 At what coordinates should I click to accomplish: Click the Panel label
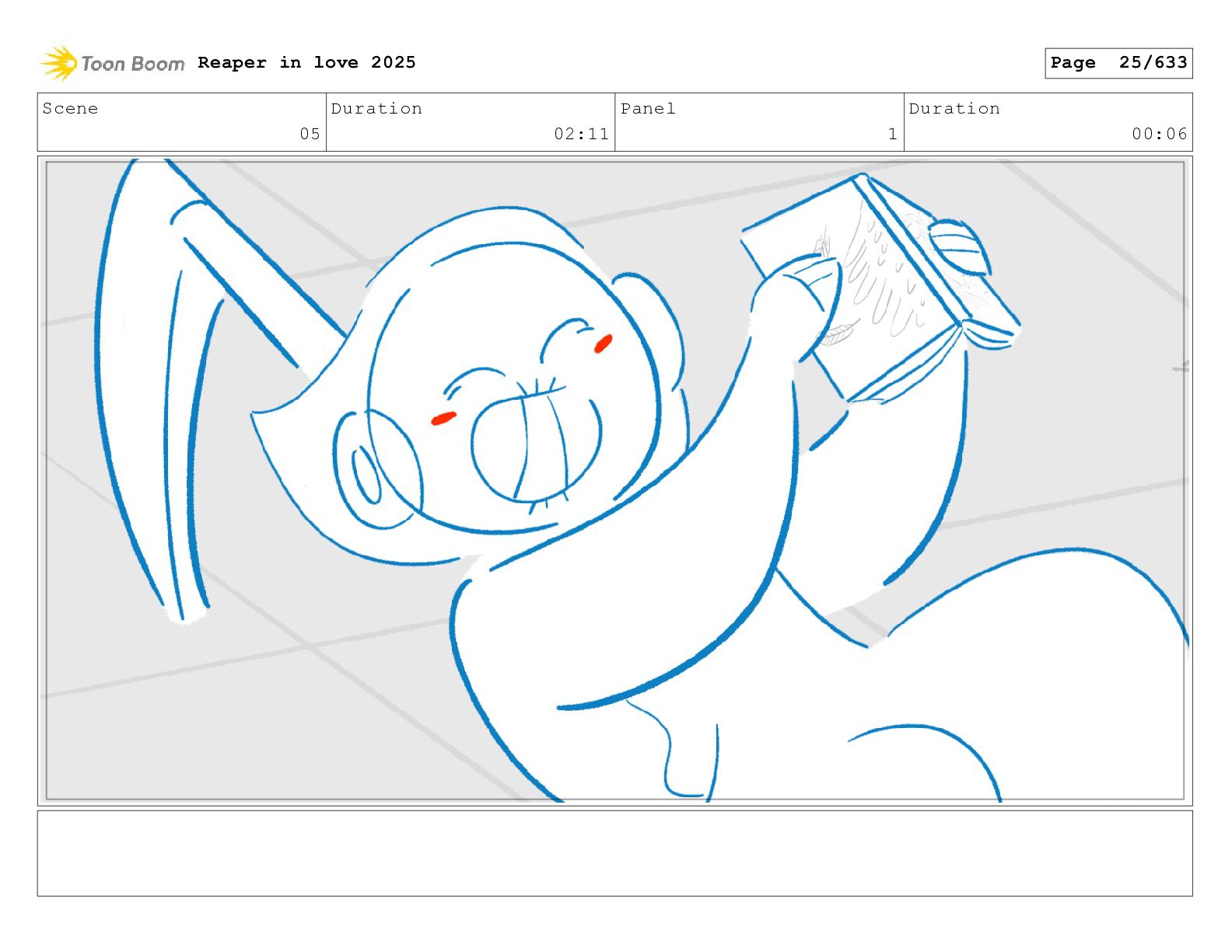pos(648,108)
